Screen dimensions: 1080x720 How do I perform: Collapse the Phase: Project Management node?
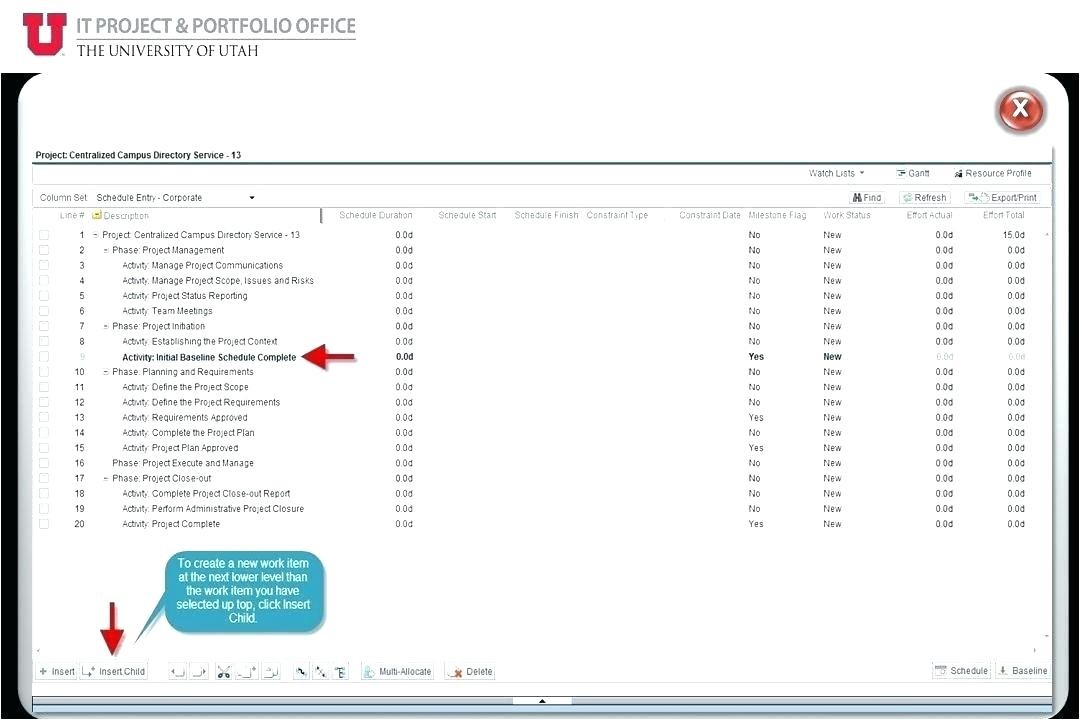coord(106,250)
